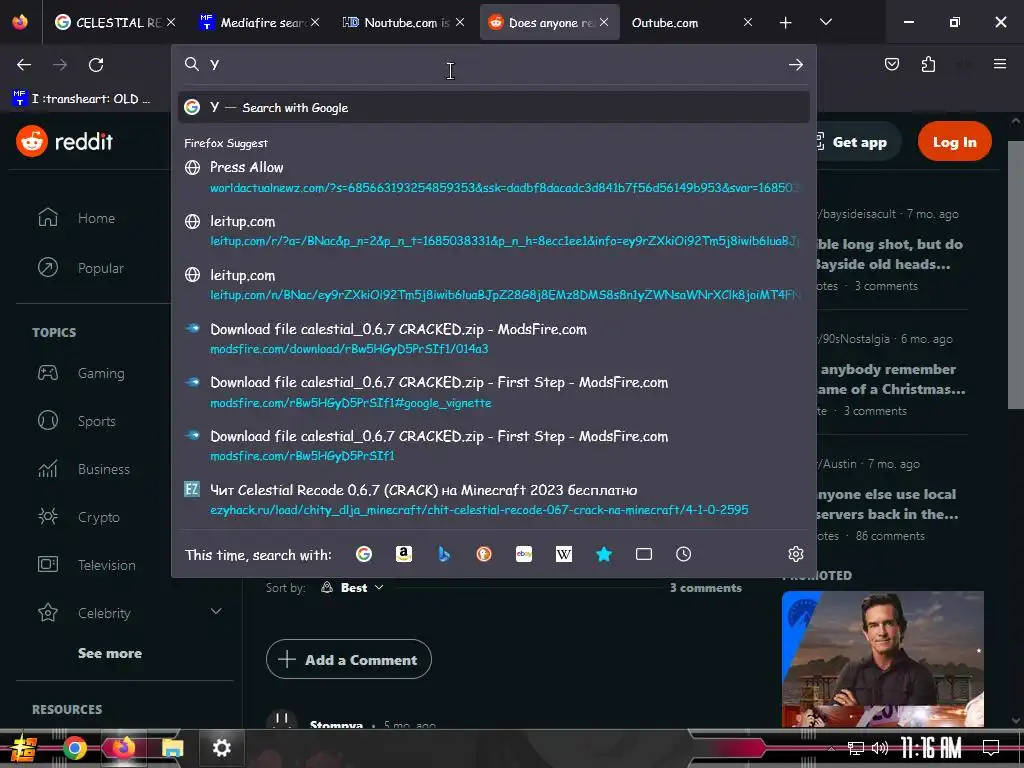This screenshot has width=1024, height=768.
Task: Click the Reddit logo
Action: coord(65,141)
